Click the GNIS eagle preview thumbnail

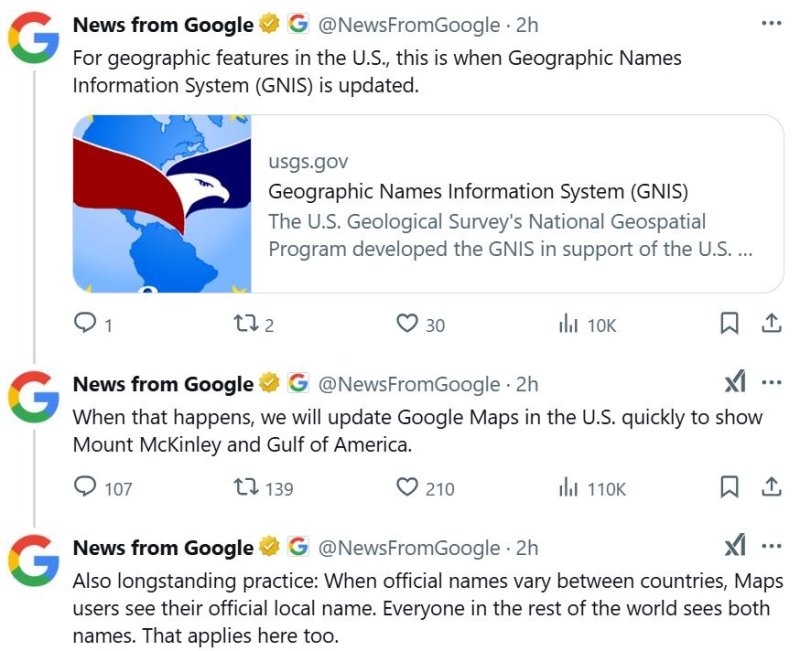(162, 203)
